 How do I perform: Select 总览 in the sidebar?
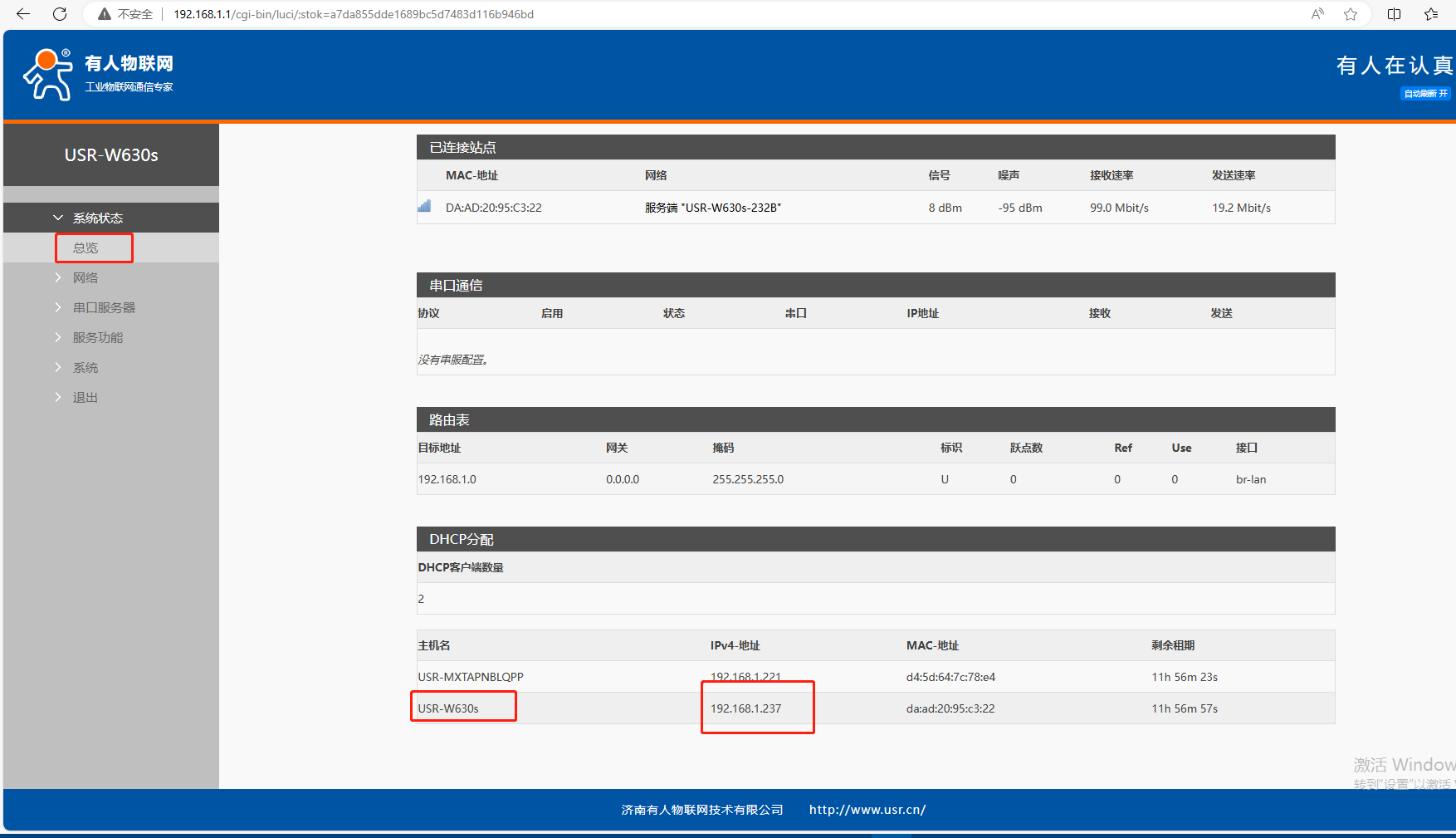coord(86,248)
